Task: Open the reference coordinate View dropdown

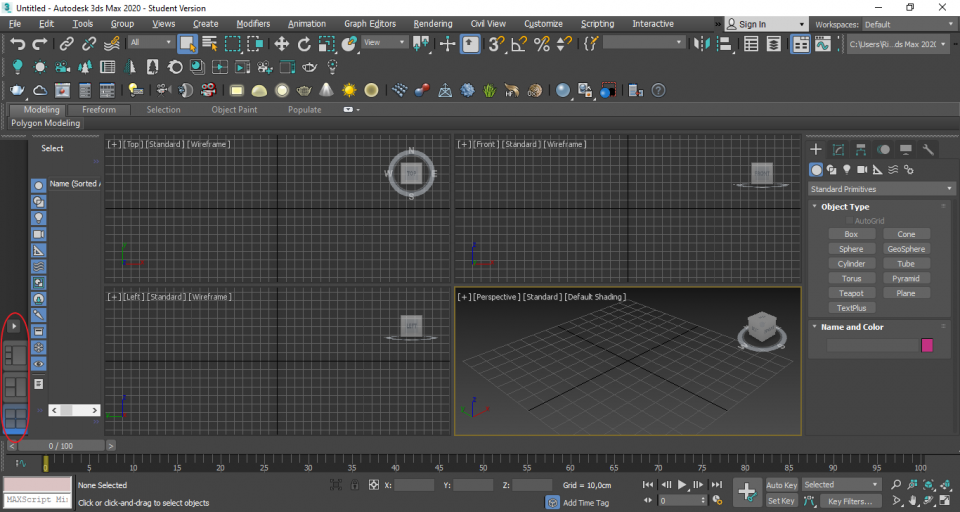Action: (x=384, y=42)
